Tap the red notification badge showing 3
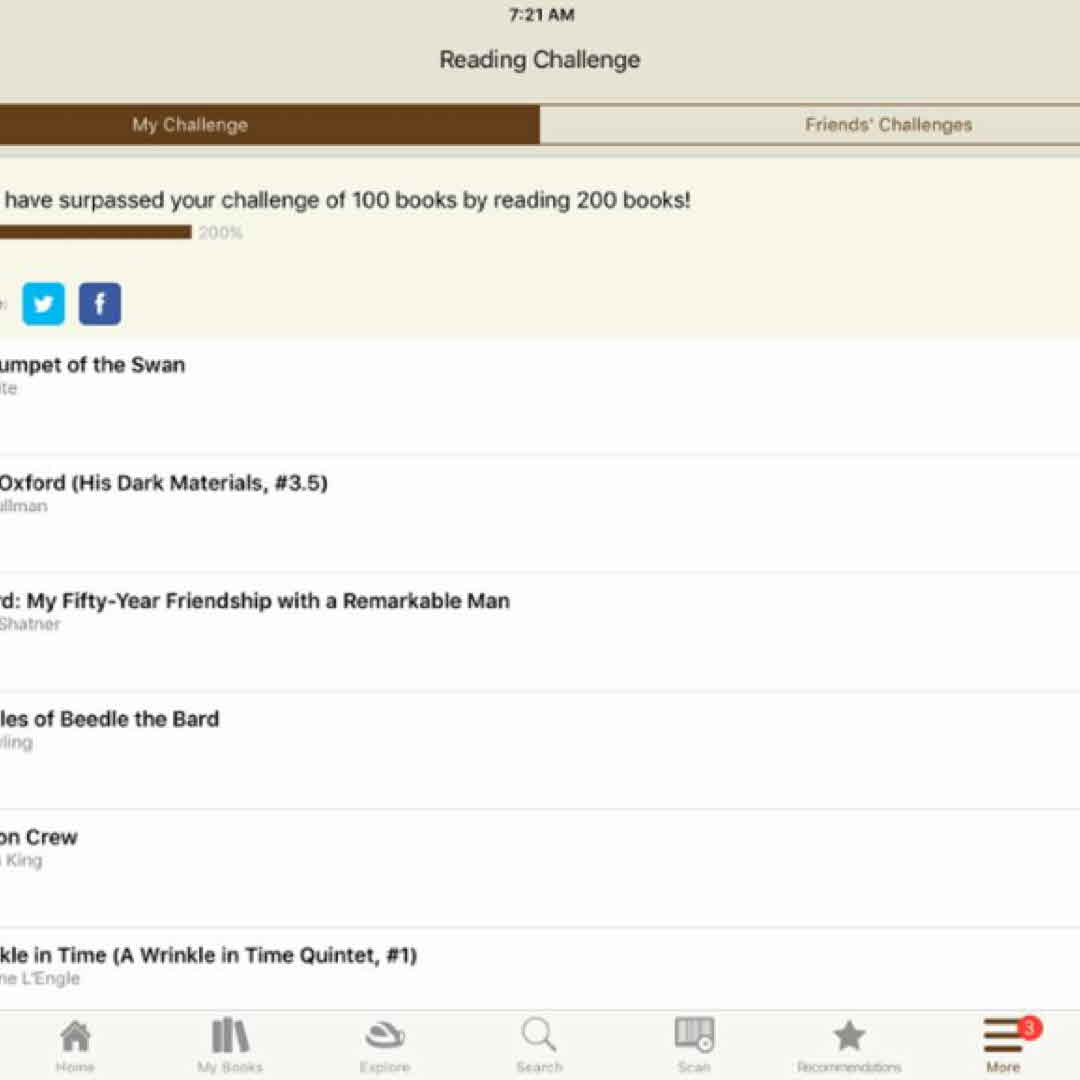Viewport: 1080px width, 1080px height. click(1029, 1027)
